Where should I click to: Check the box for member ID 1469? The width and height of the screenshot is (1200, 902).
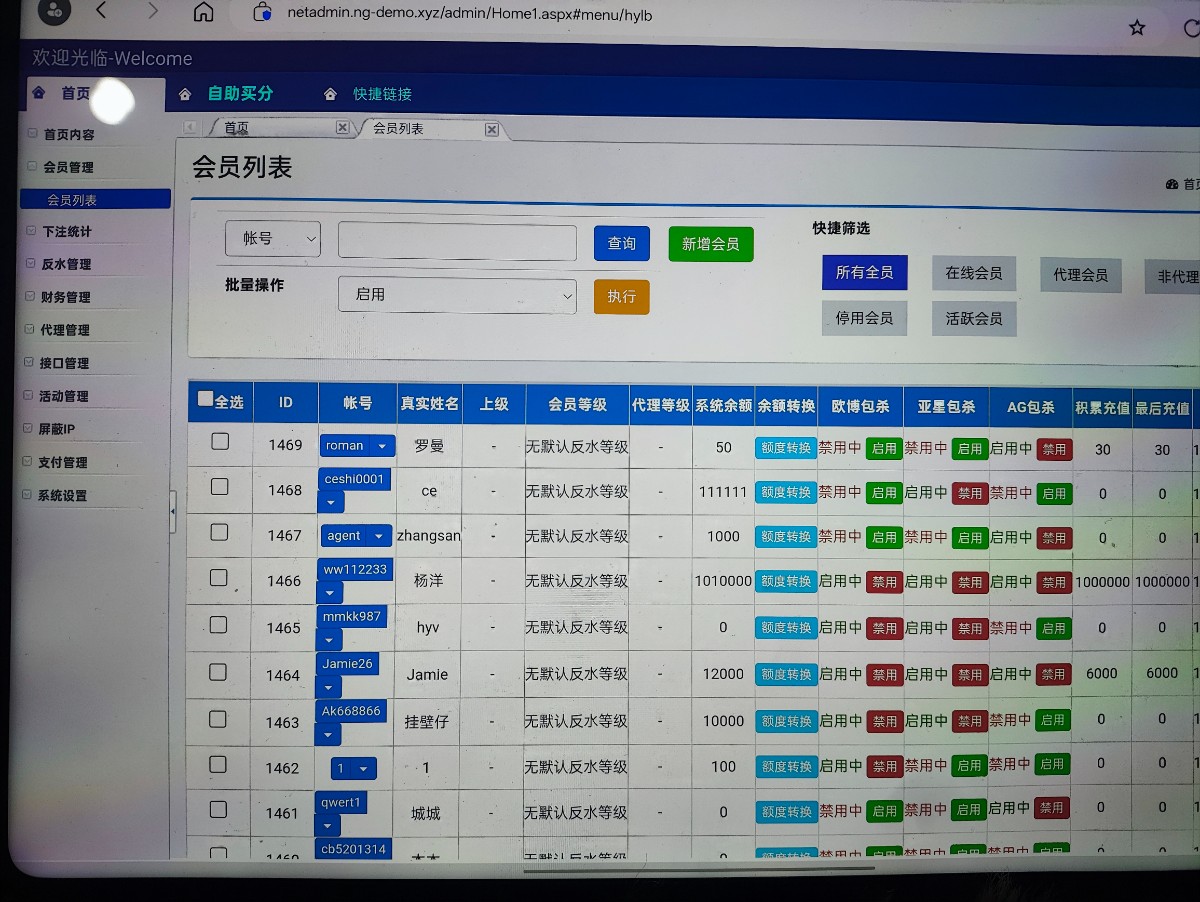pyautogui.click(x=220, y=442)
